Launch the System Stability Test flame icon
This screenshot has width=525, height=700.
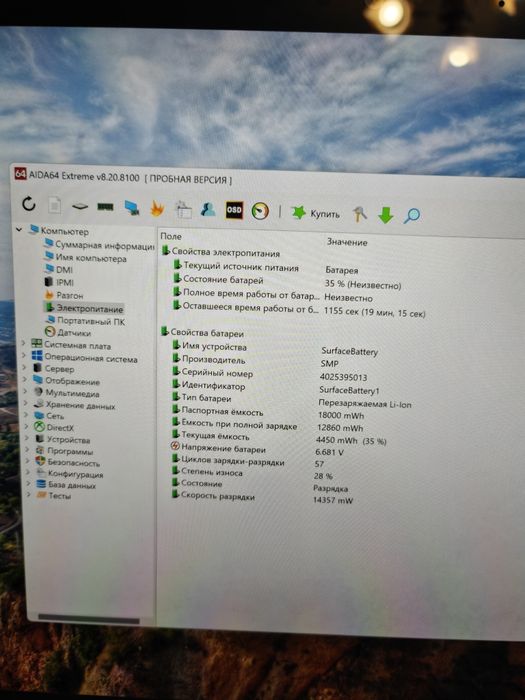click(x=157, y=208)
